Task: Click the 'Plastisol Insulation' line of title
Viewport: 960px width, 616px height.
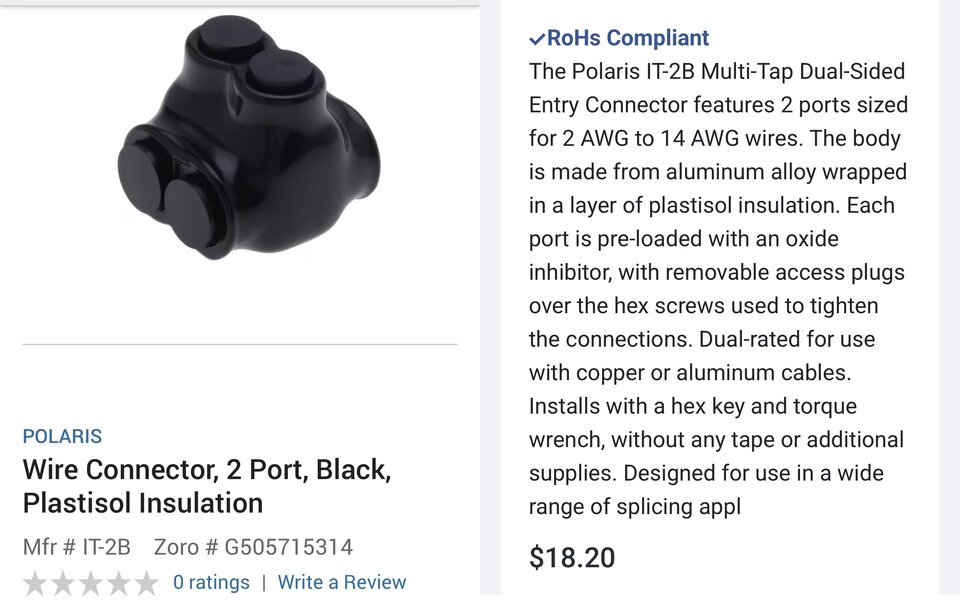Action: coord(143,503)
